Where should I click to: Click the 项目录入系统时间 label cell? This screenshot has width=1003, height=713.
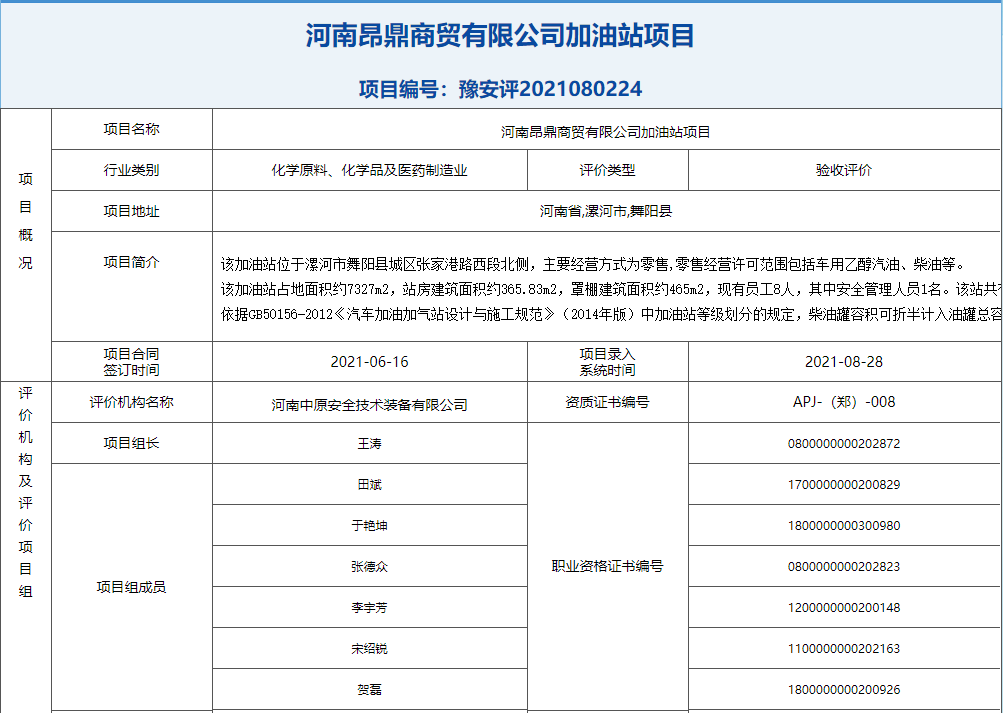[608, 362]
